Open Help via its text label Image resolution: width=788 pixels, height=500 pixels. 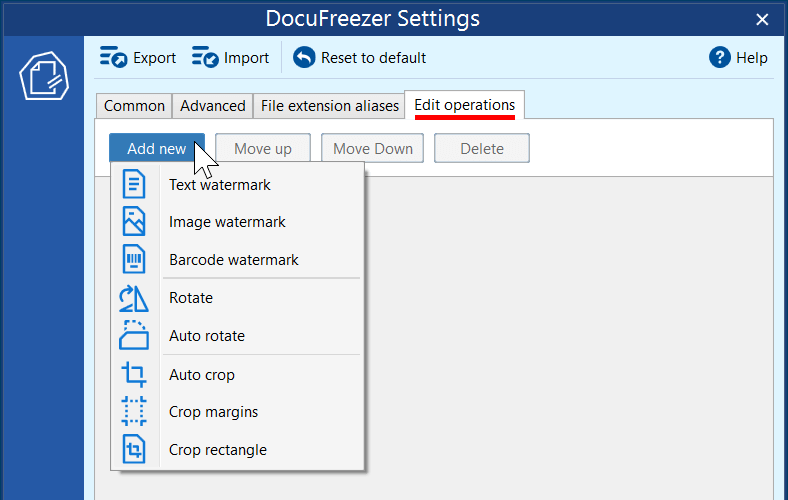(751, 58)
